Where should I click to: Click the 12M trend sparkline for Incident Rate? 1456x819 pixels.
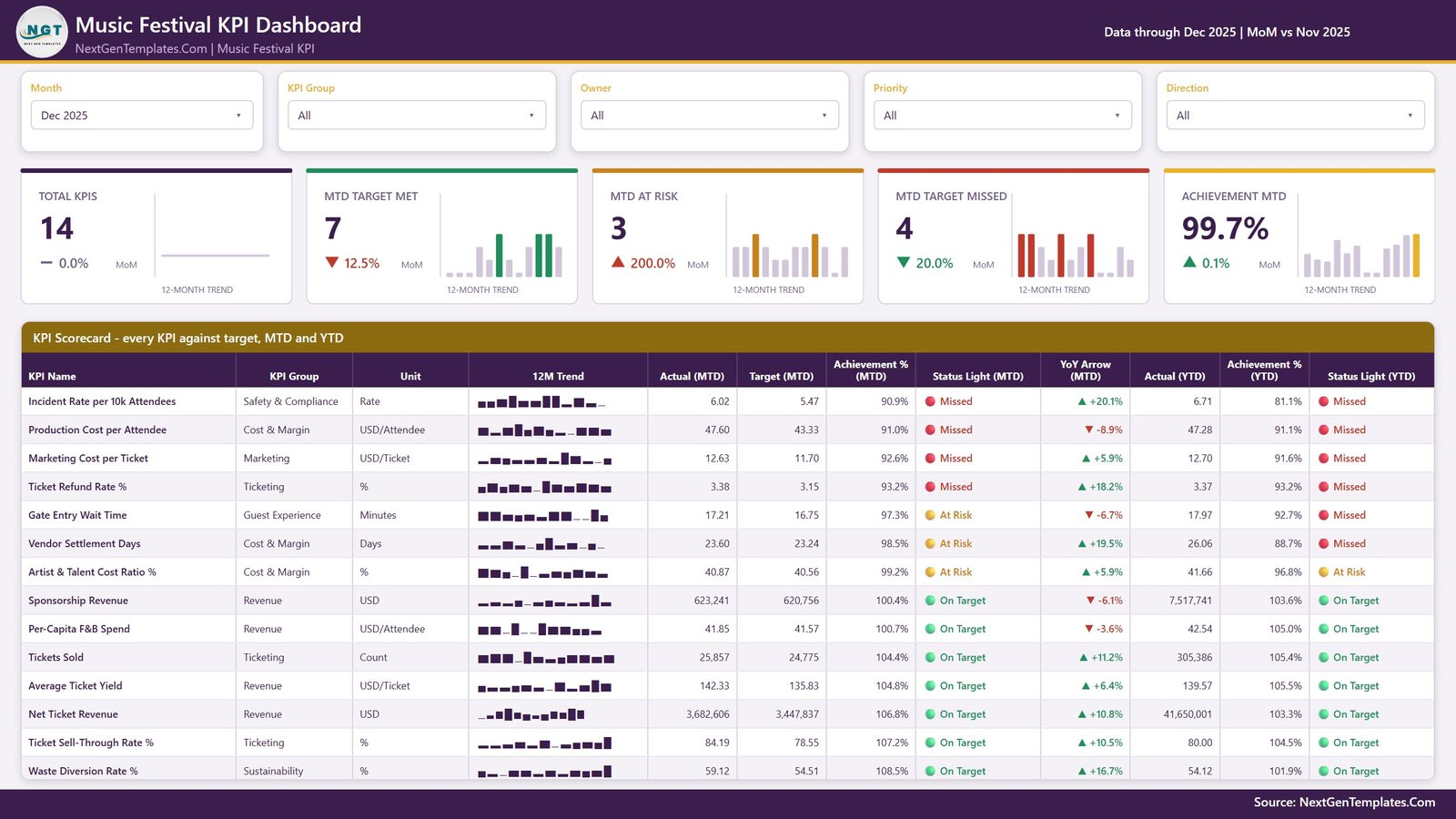pyautogui.click(x=542, y=401)
